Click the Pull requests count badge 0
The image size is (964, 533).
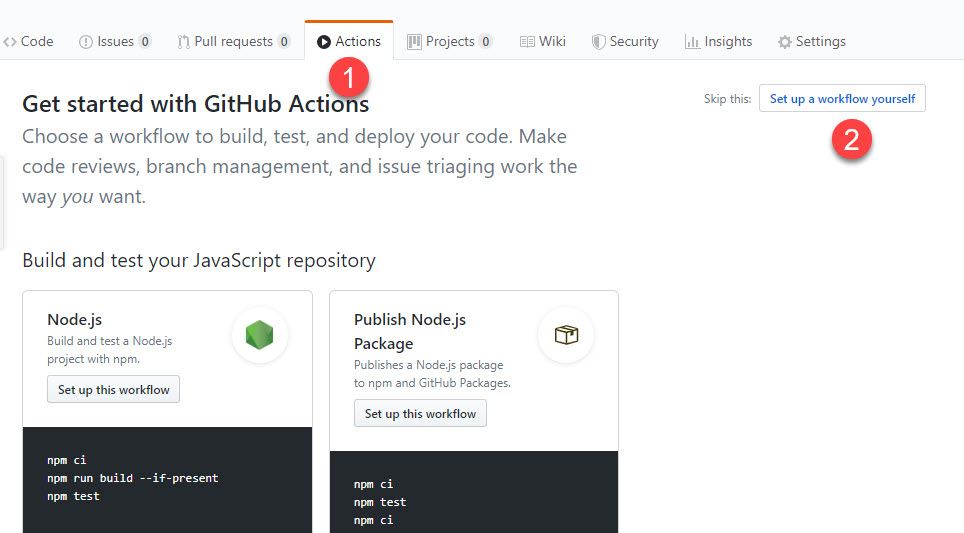click(x=283, y=41)
